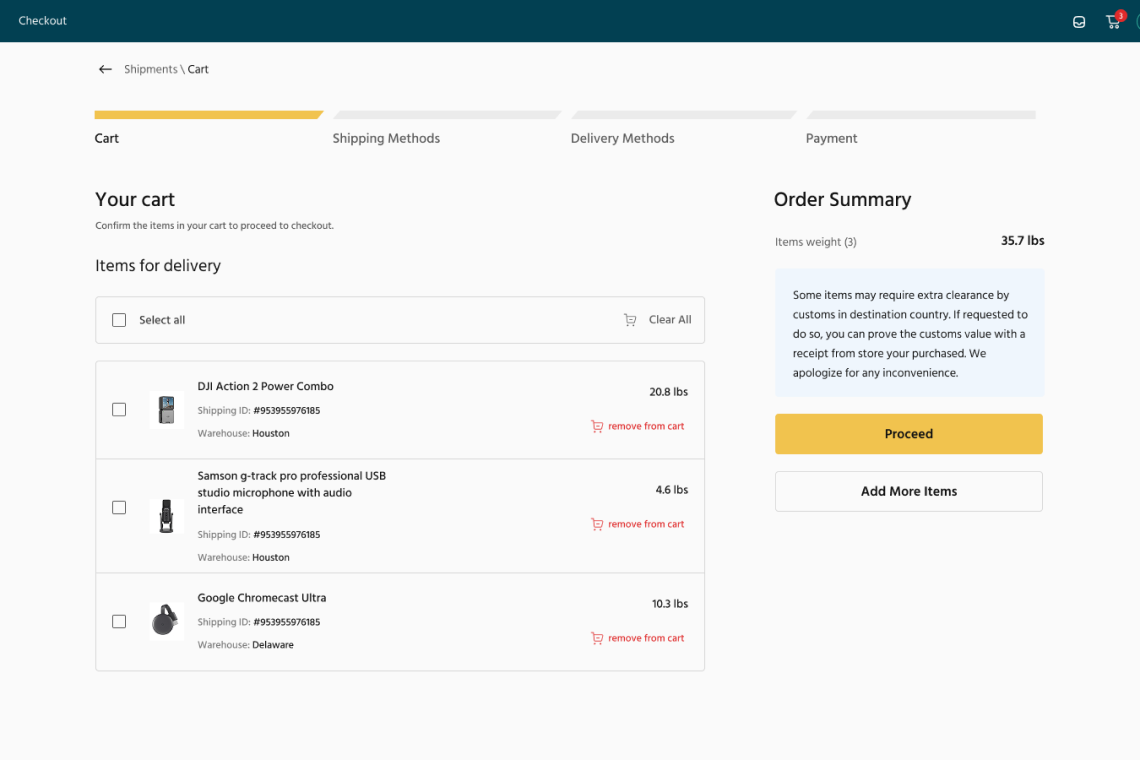This screenshot has width=1140, height=760.
Task: Click the Add More Items button
Action: point(908,492)
